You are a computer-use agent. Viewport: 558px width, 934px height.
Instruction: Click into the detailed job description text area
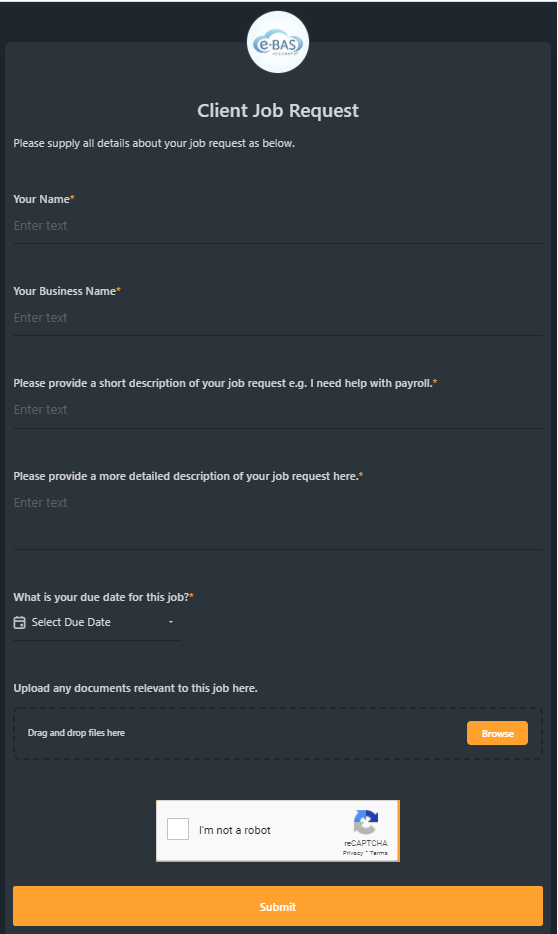pyautogui.click(x=278, y=520)
